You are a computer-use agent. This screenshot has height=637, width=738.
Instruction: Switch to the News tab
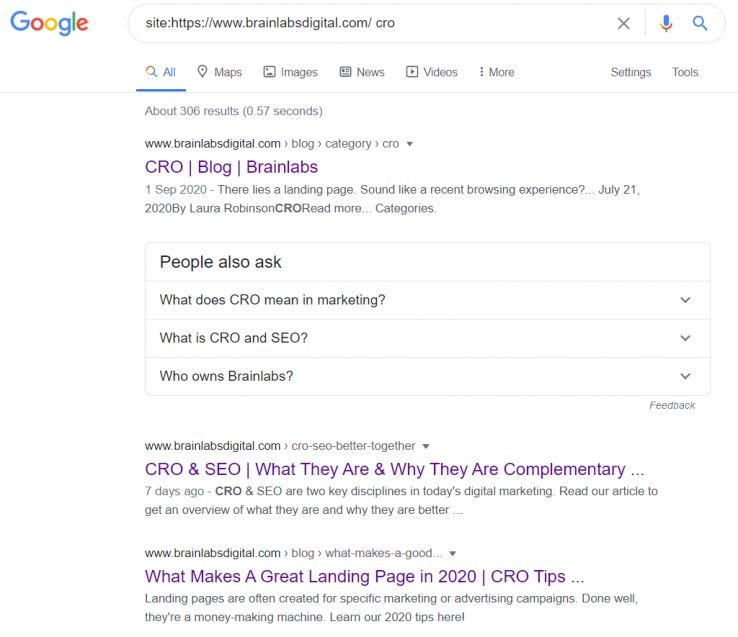click(362, 72)
